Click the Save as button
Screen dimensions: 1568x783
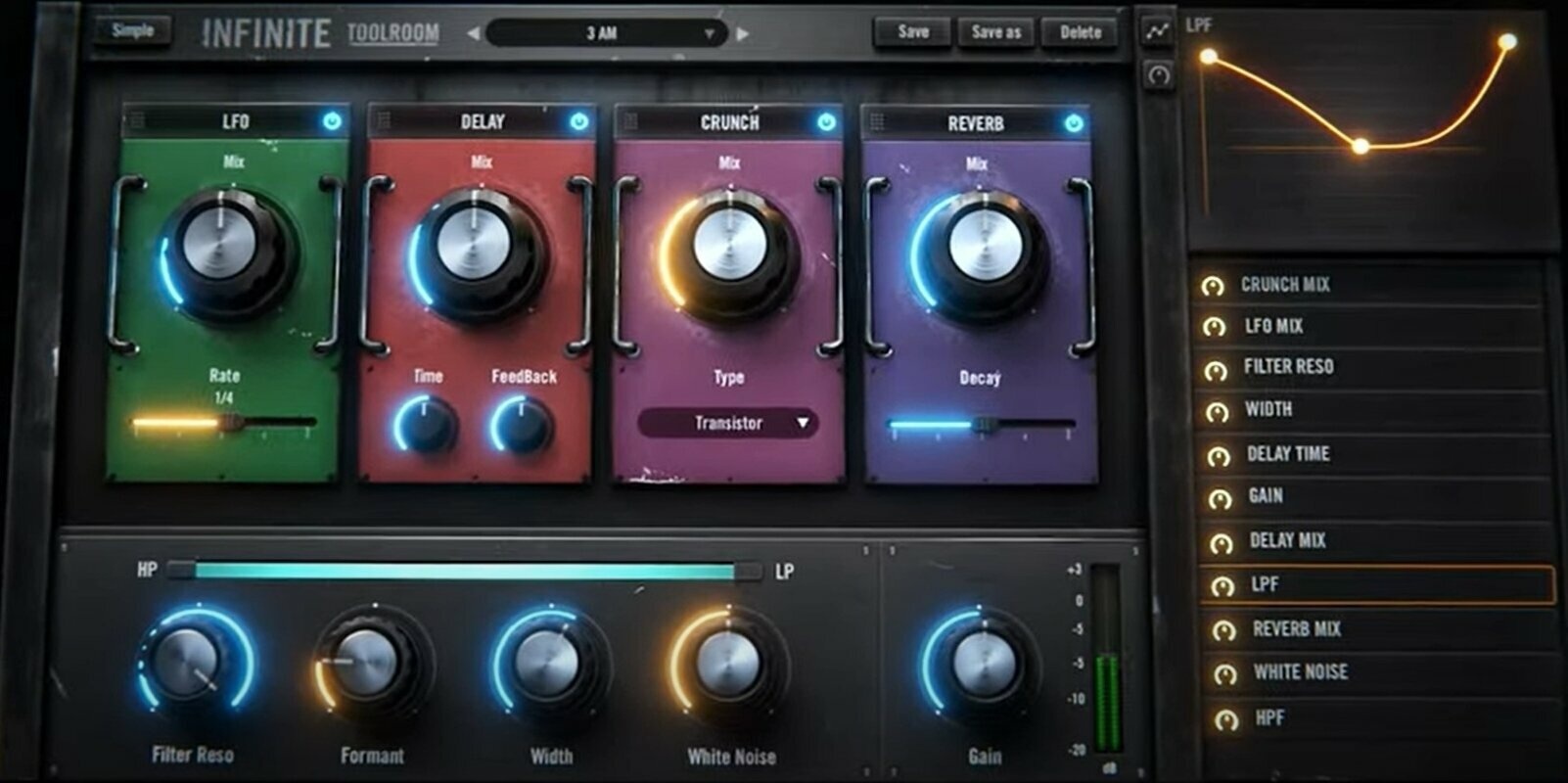pyautogui.click(x=996, y=32)
